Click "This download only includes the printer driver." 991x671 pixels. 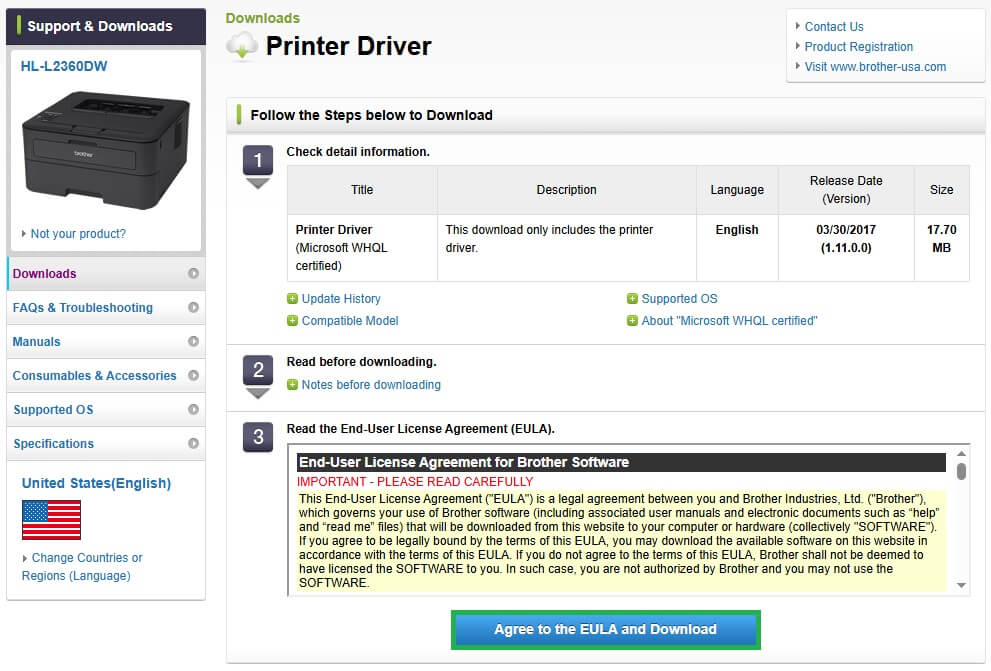click(549, 239)
